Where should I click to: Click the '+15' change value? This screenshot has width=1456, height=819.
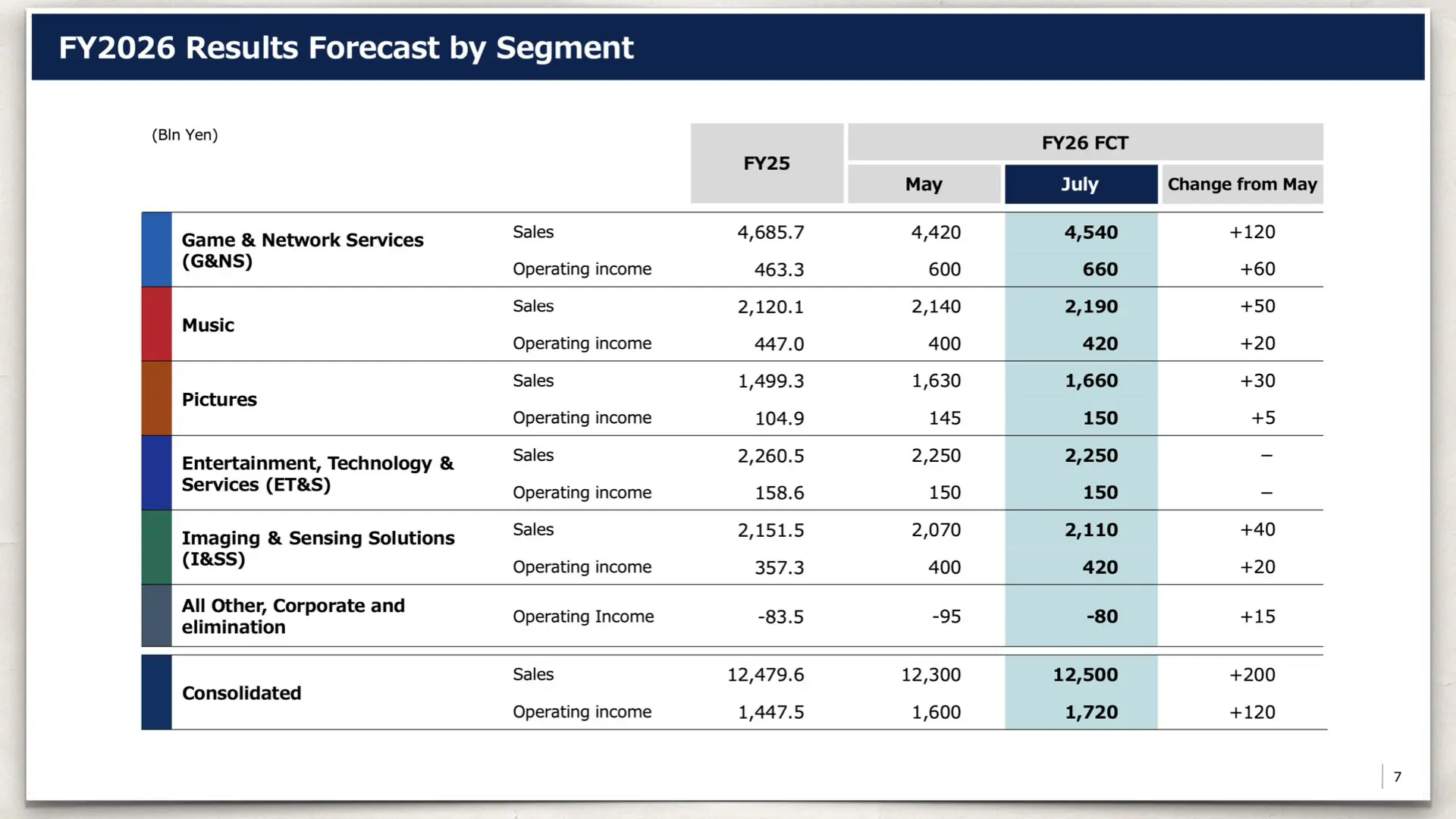pos(1257,617)
